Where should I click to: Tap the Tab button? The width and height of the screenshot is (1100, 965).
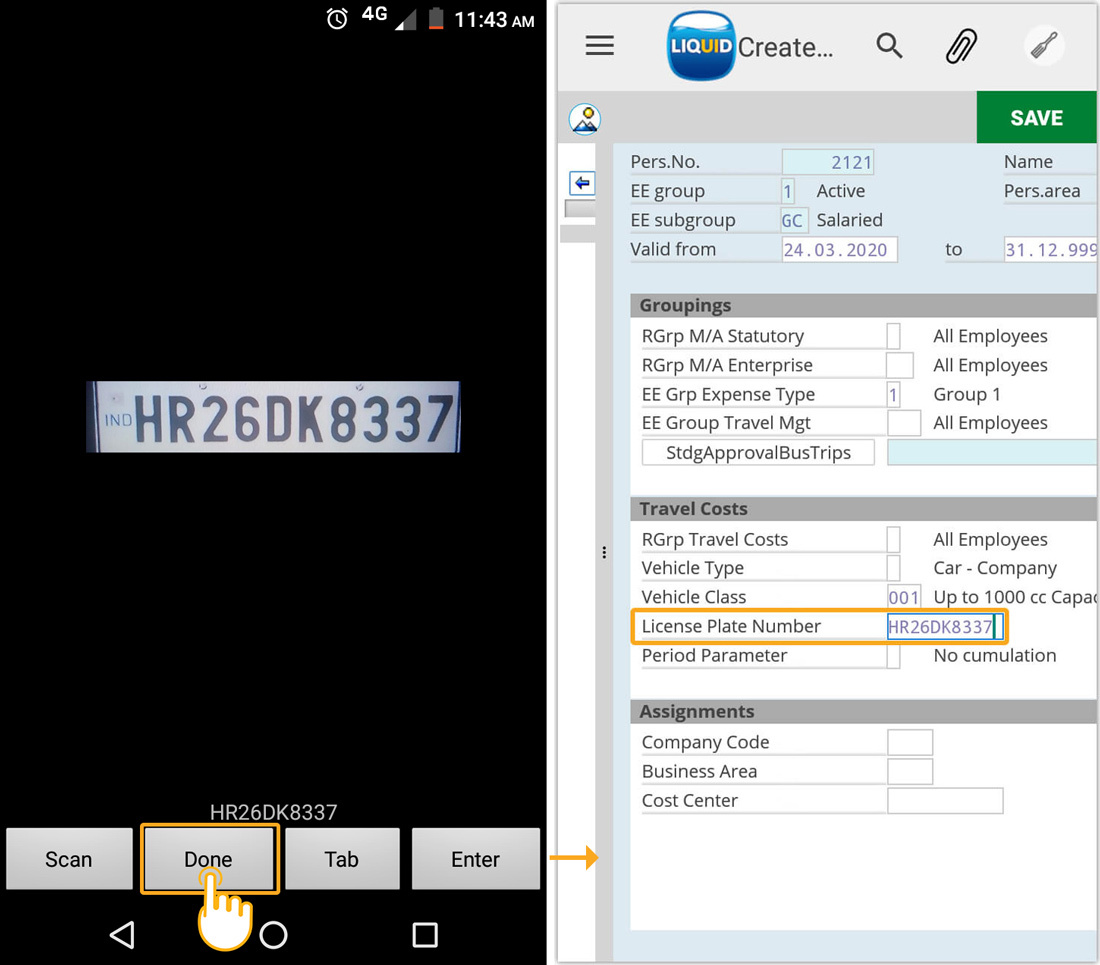(342, 859)
